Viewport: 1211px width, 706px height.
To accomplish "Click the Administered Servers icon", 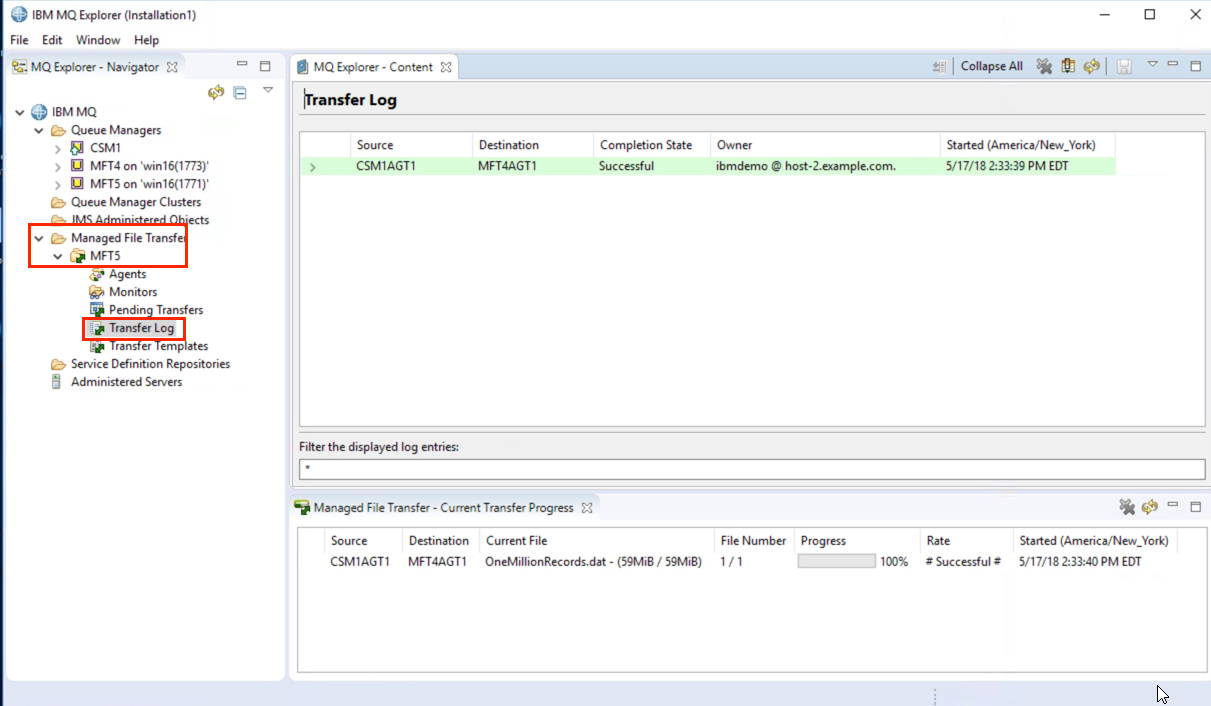I will 58,382.
